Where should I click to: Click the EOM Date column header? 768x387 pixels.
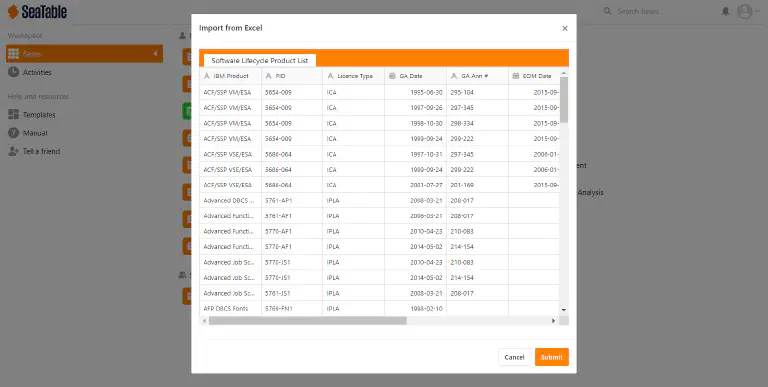click(534, 76)
